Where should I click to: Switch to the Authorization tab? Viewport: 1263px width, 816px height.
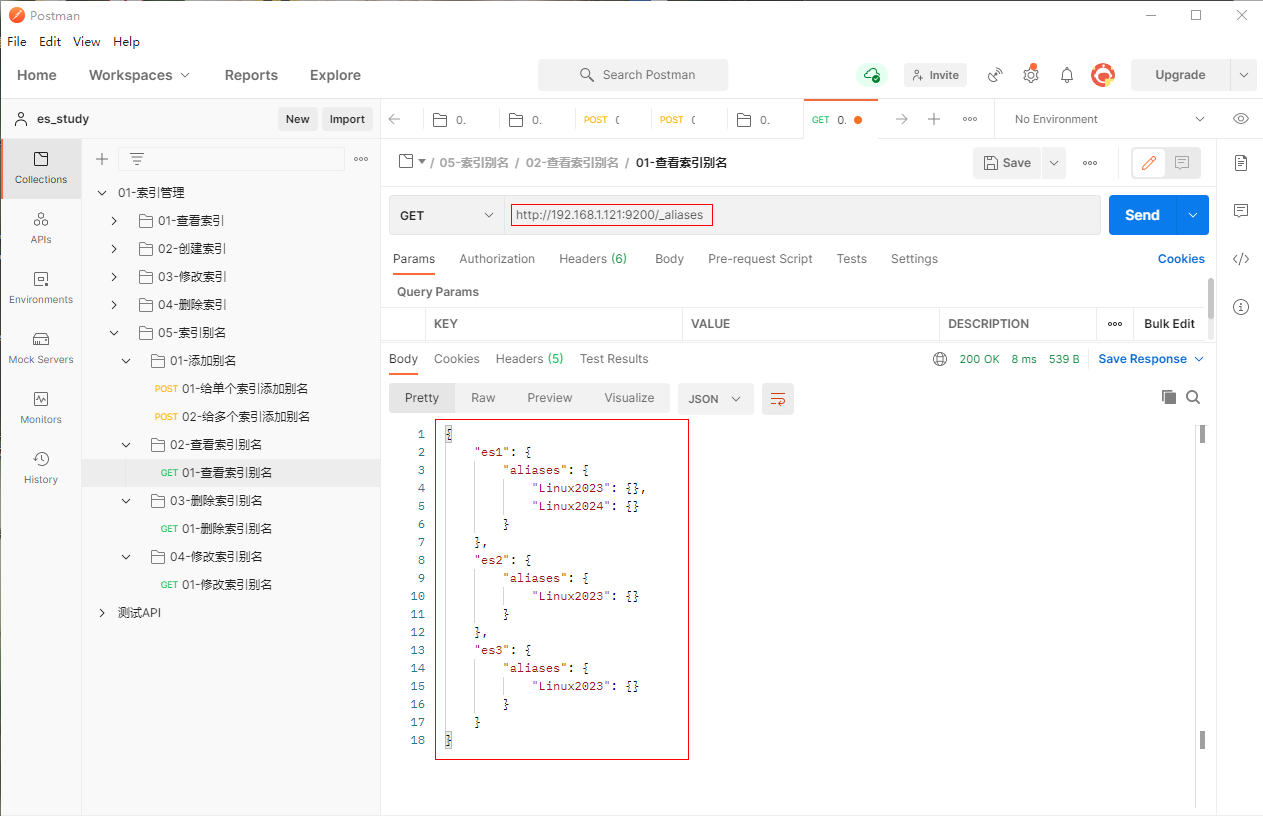(497, 259)
